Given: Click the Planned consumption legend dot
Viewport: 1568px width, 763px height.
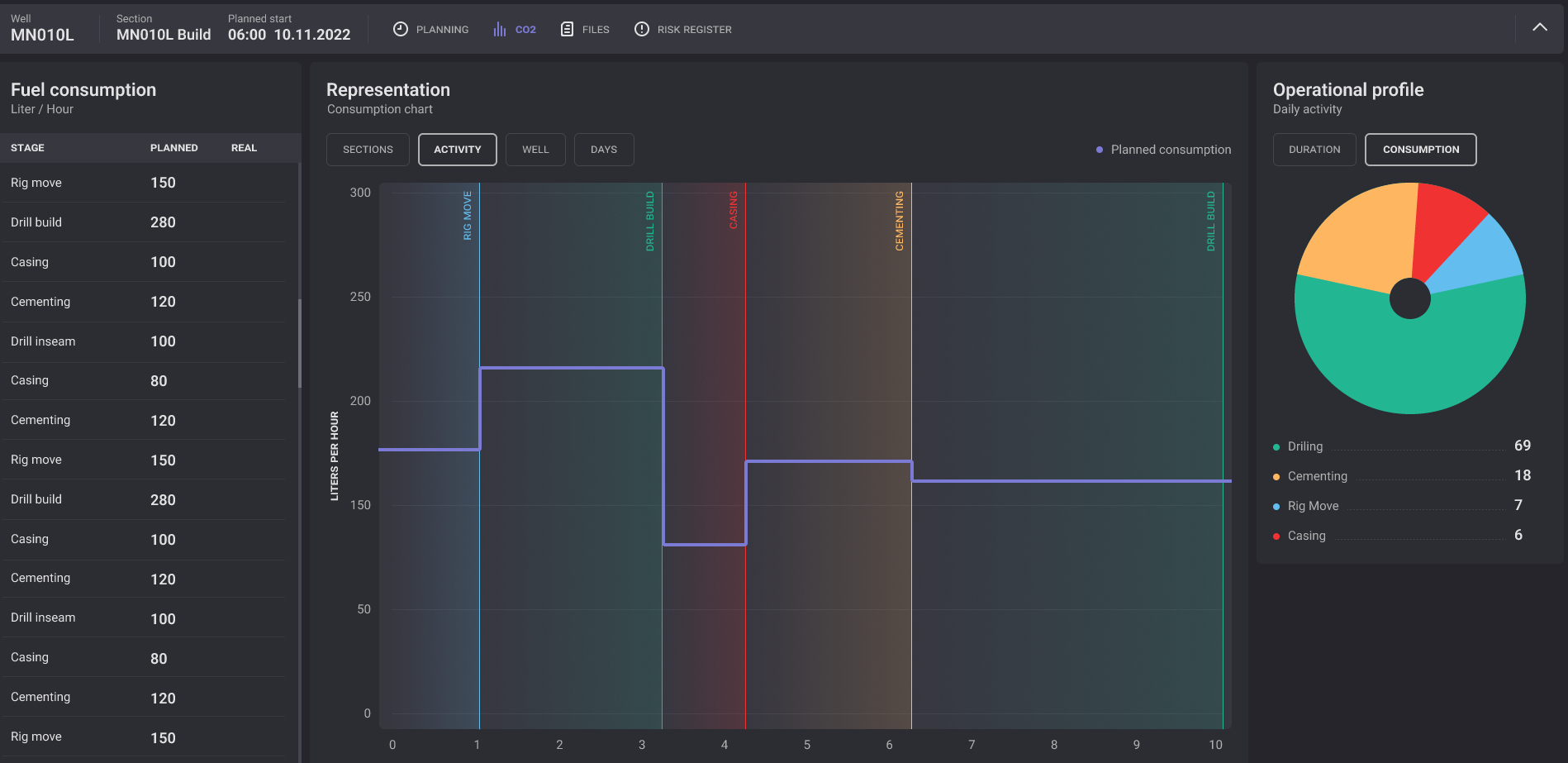Looking at the screenshot, I should tap(1100, 150).
